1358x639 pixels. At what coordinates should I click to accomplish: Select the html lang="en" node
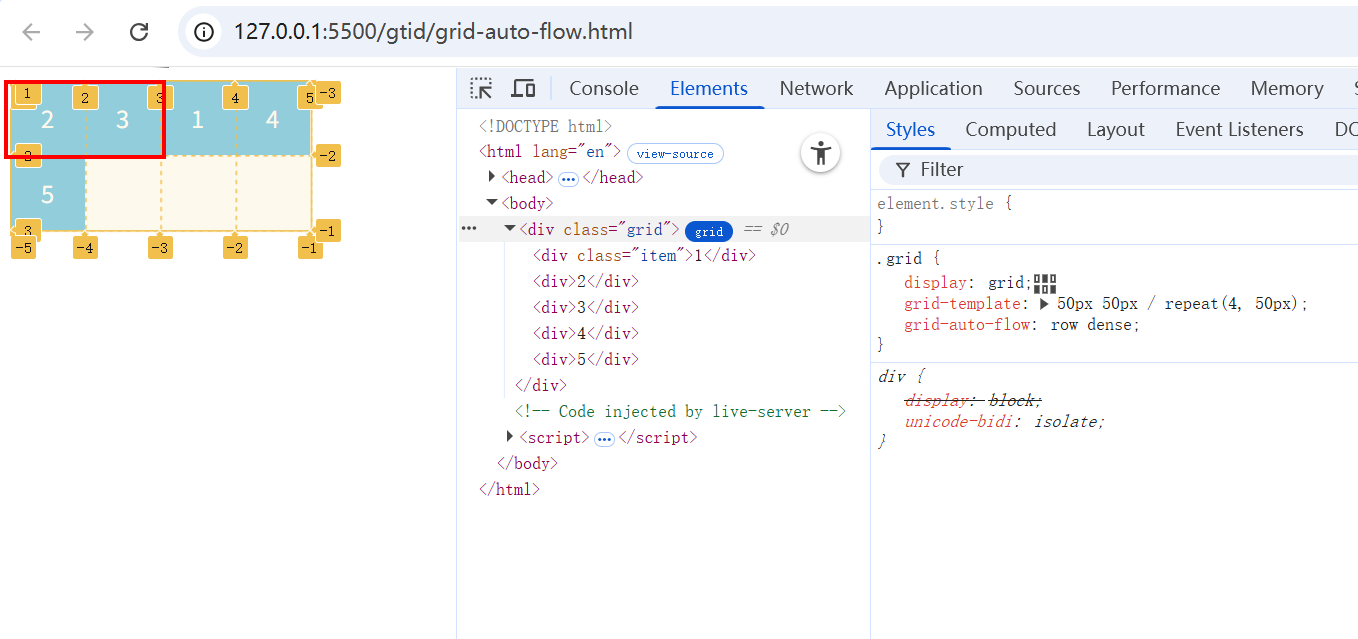(550, 152)
